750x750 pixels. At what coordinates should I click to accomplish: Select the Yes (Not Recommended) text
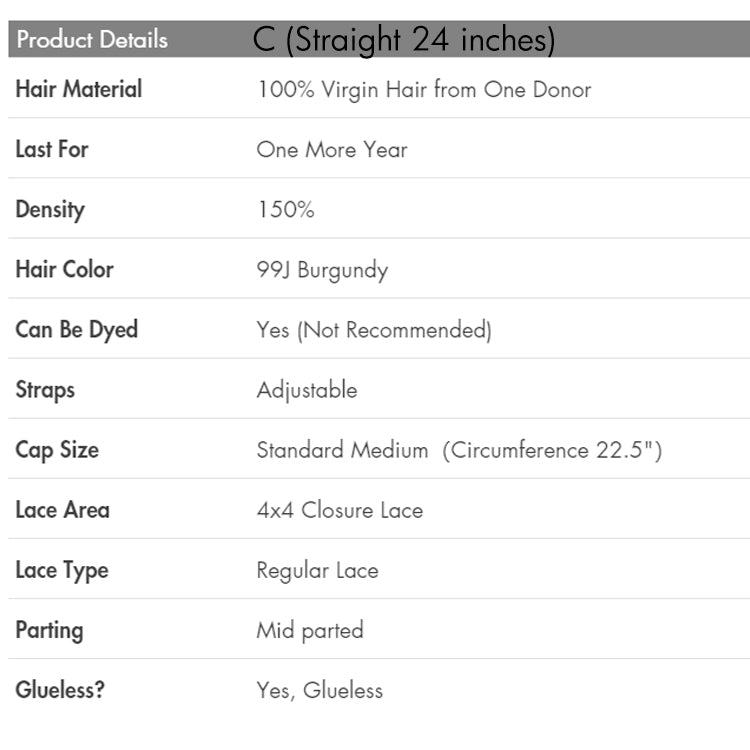coord(374,329)
